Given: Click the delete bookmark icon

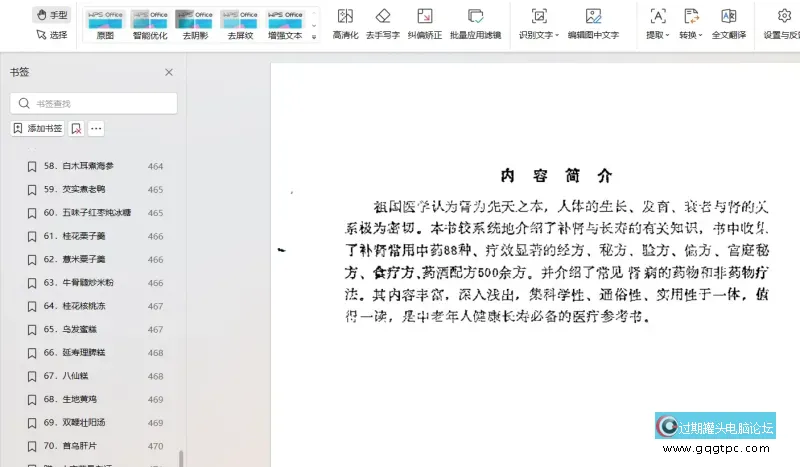Looking at the screenshot, I should point(77,128).
